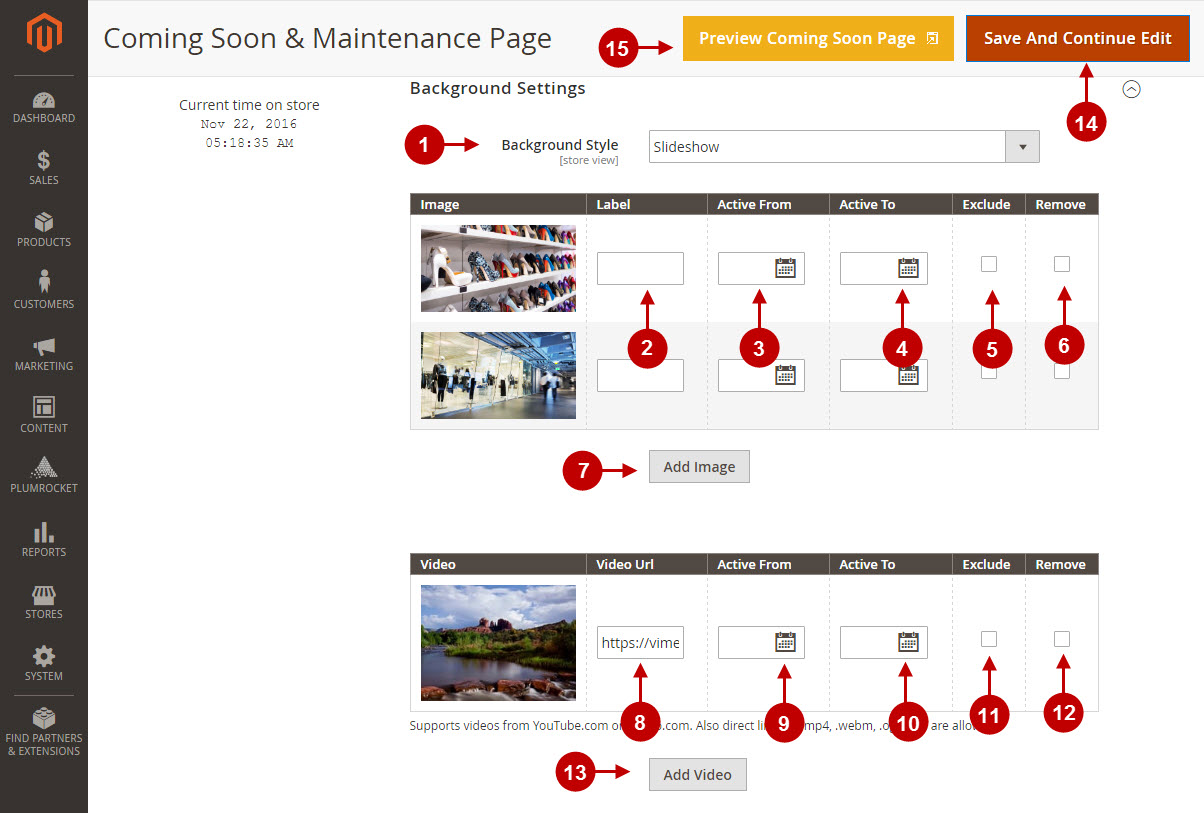Open Active From calendar in video row
1204x813 pixels.
click(786, 642)
